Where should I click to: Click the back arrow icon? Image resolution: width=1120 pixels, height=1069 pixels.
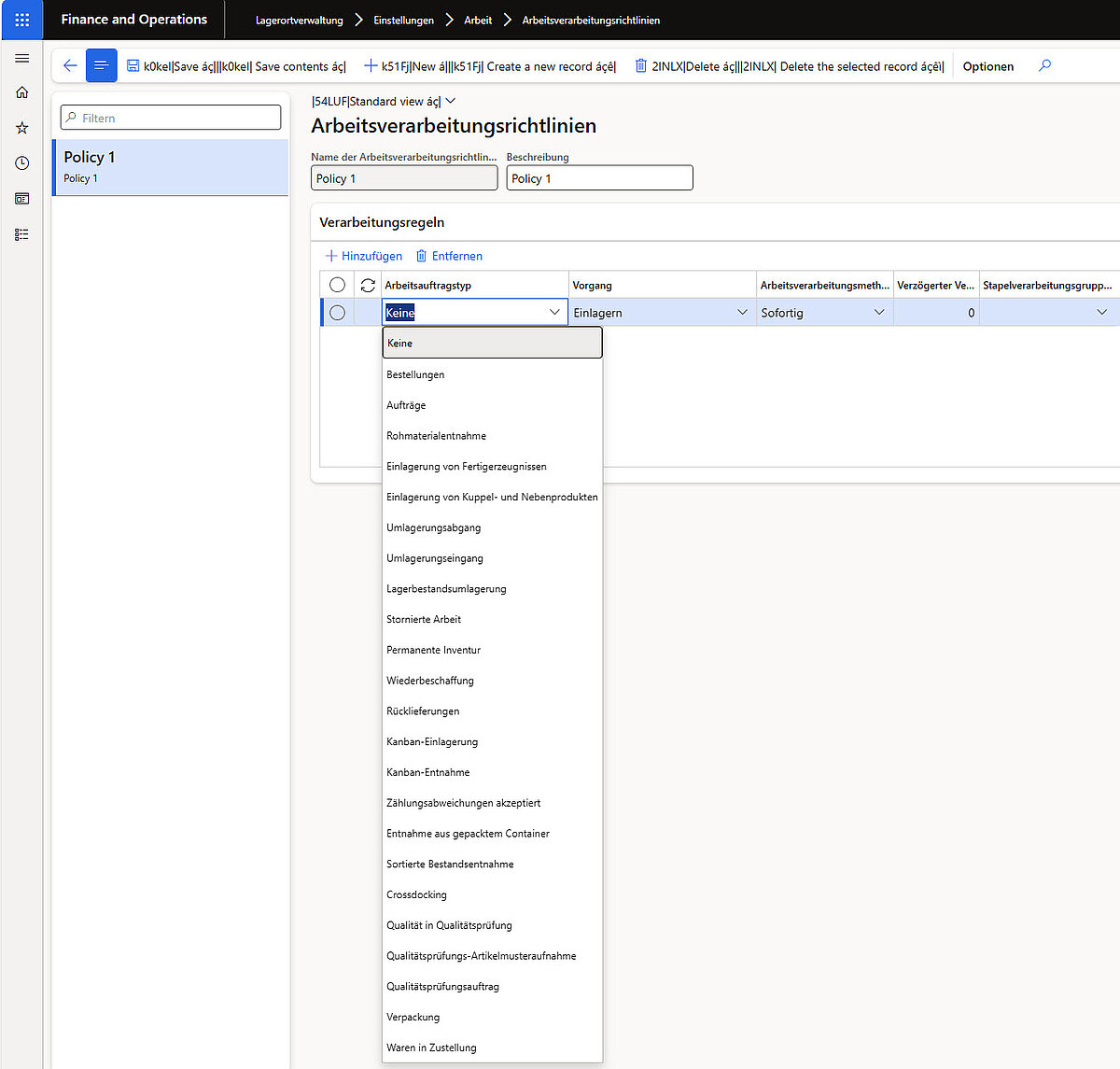[x=70, y=65]
